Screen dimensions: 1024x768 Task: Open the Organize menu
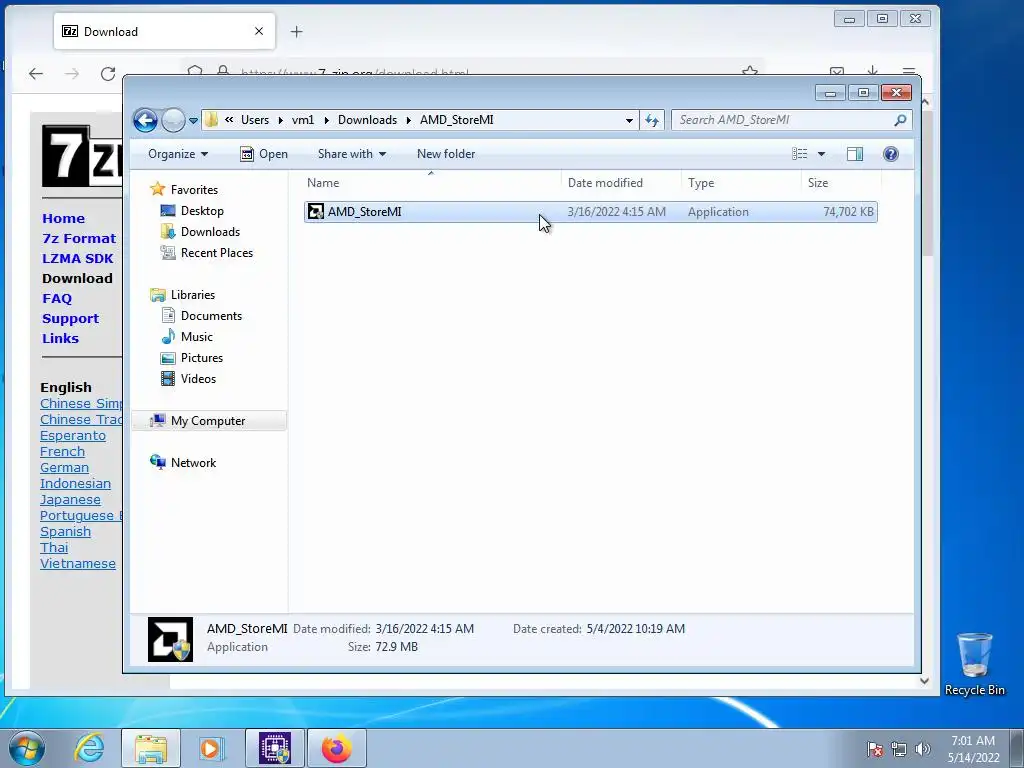[x=178, y=154]
